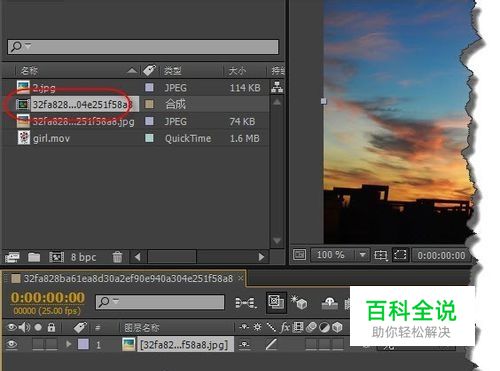Expand layer 1 properties triangle

[x=69, y=344]
